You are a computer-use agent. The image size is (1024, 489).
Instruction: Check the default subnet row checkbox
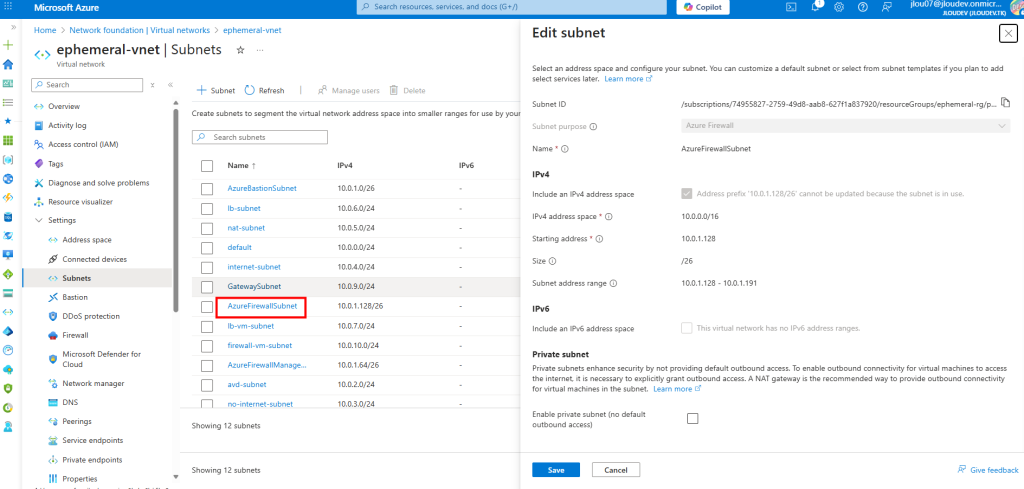point(207,248)
